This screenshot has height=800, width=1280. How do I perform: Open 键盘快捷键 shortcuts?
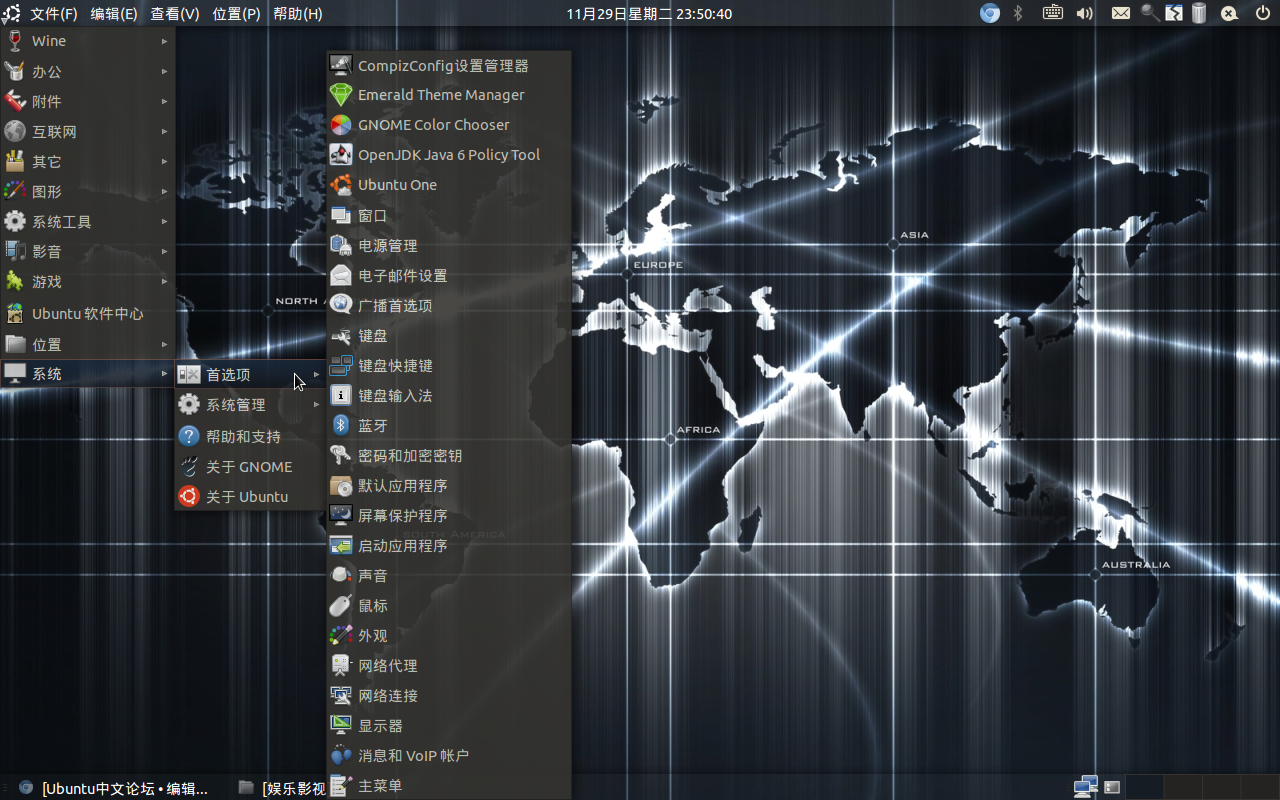(449, 365)
